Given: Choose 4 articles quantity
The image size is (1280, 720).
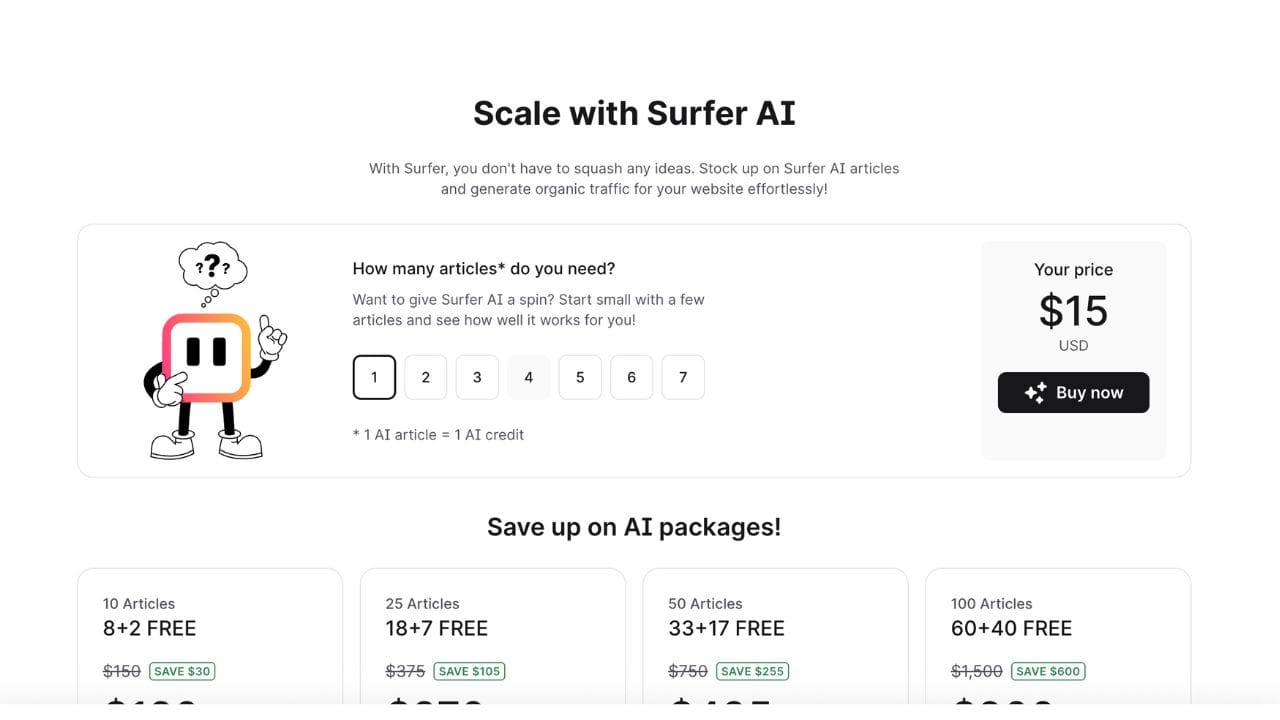Looking at the screenshot, I should [x=529, y=377].
